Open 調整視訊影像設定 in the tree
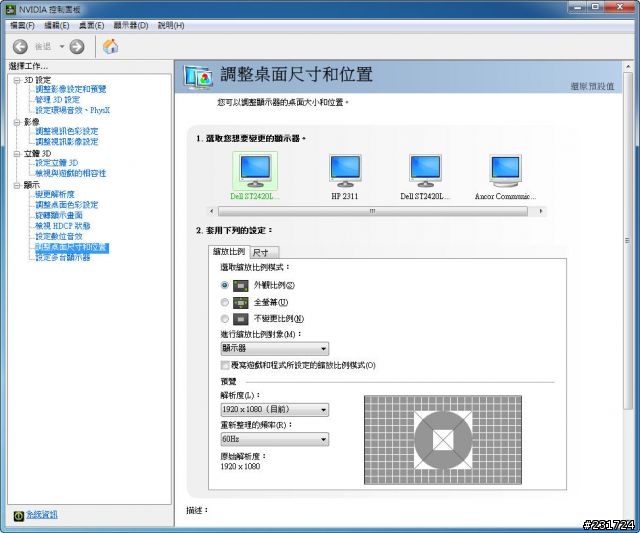Image resolution: width=640 pixels, height=533 pixels. [67, 142]
